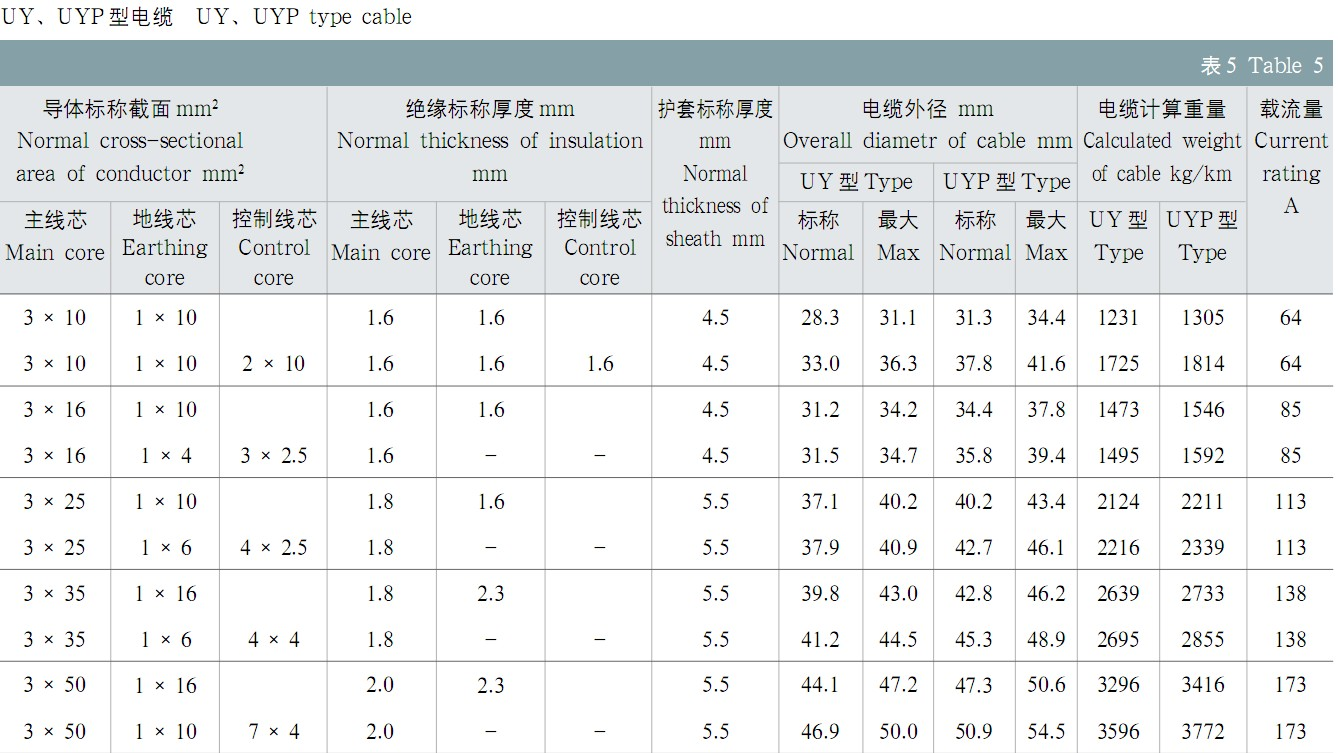Select the 'Normal thickness of insulation mm' header
1338x753 pixels.
pyautogui.click(x=489, y=141)
